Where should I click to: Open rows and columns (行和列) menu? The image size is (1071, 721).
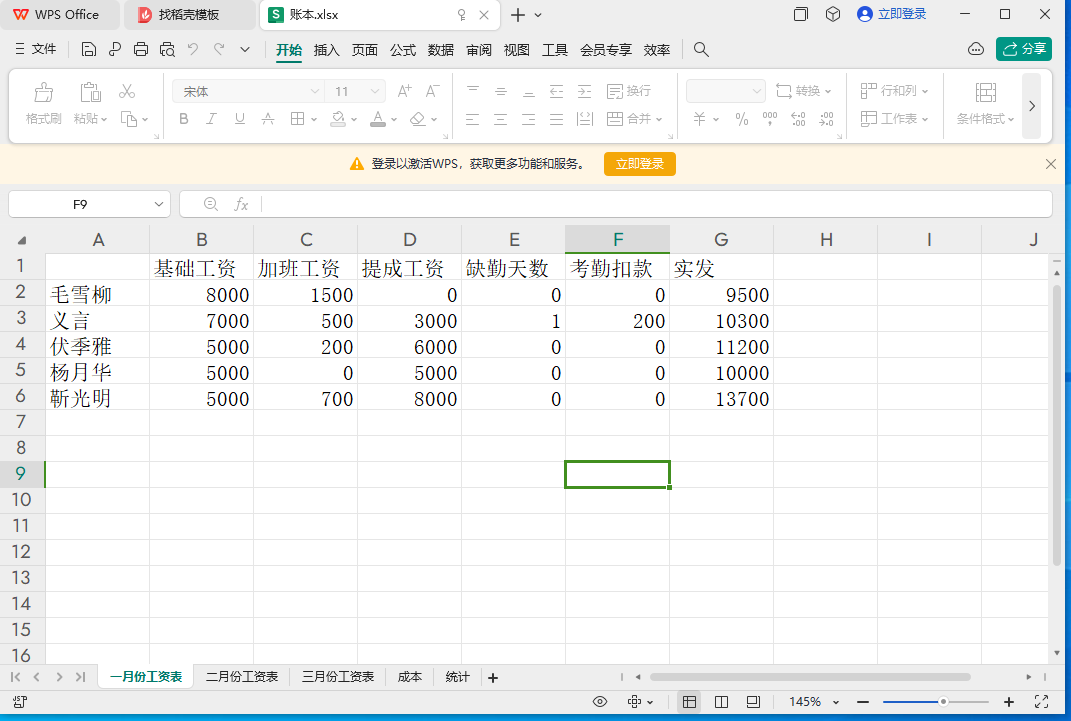tap(894, 91)
